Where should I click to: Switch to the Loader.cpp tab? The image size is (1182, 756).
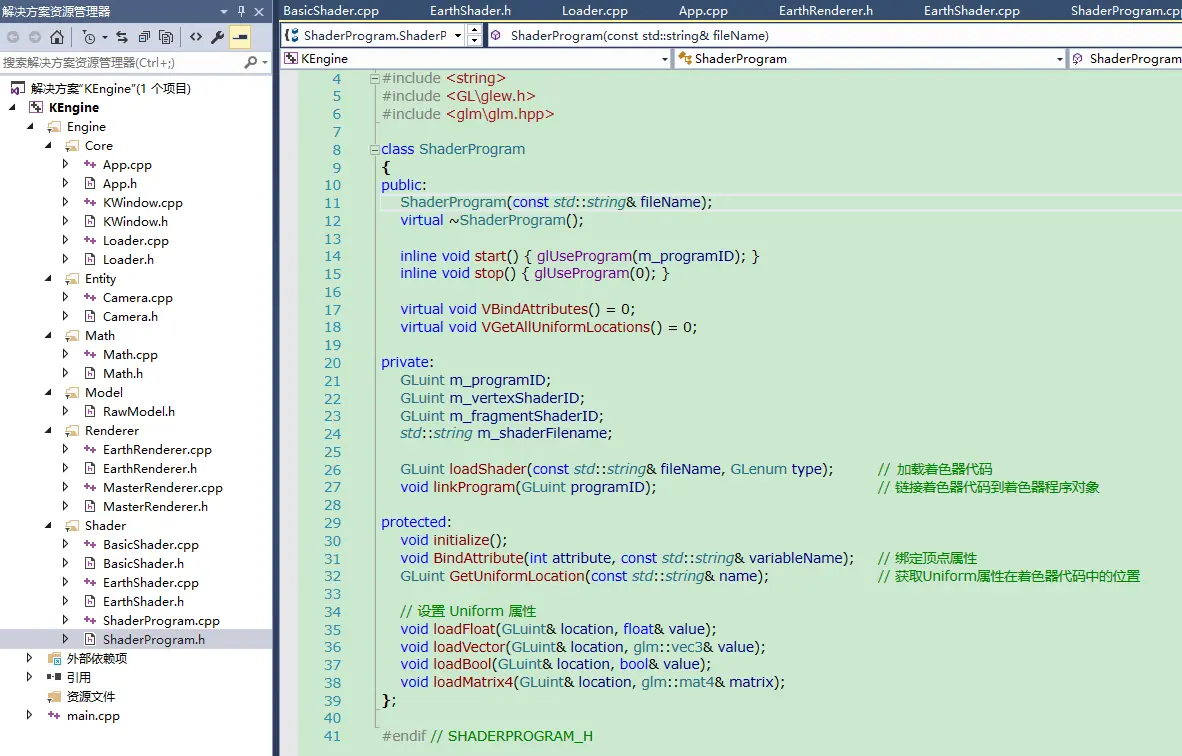(594, 11)
